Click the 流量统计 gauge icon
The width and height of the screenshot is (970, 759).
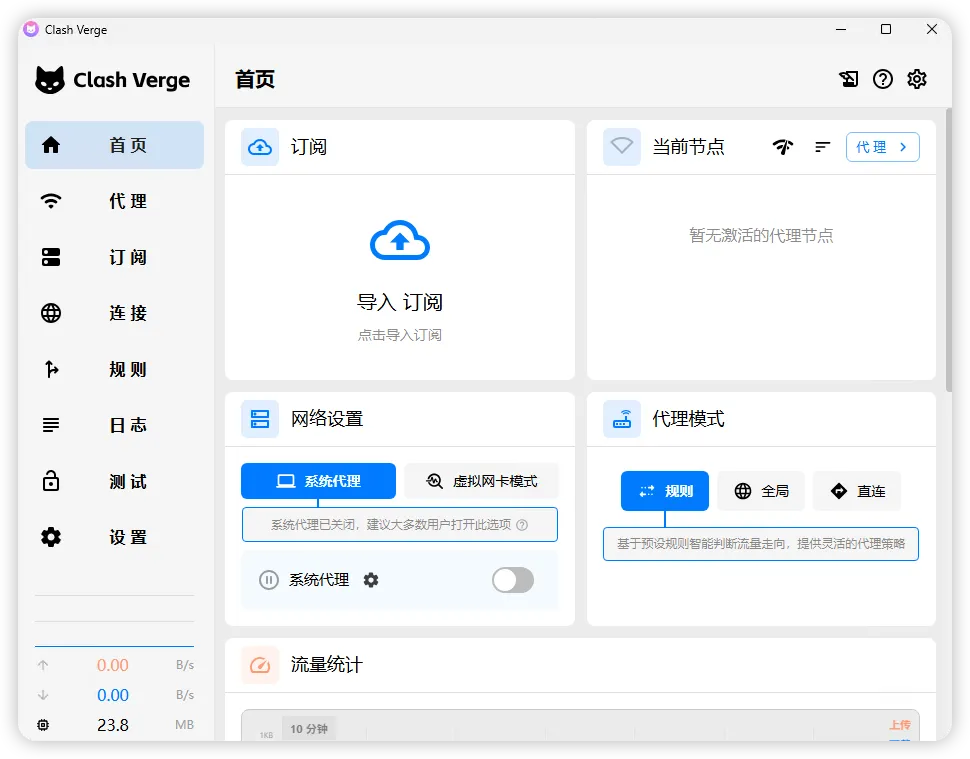coord(260,665)
